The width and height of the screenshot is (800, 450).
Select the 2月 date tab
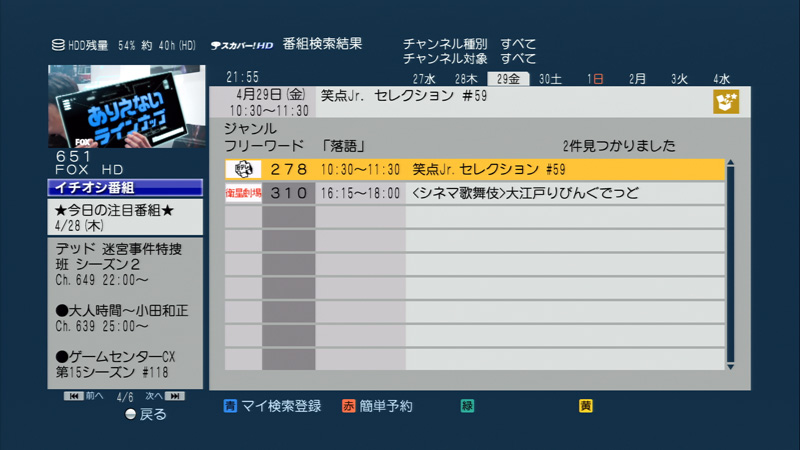click(x=637, y=79)
